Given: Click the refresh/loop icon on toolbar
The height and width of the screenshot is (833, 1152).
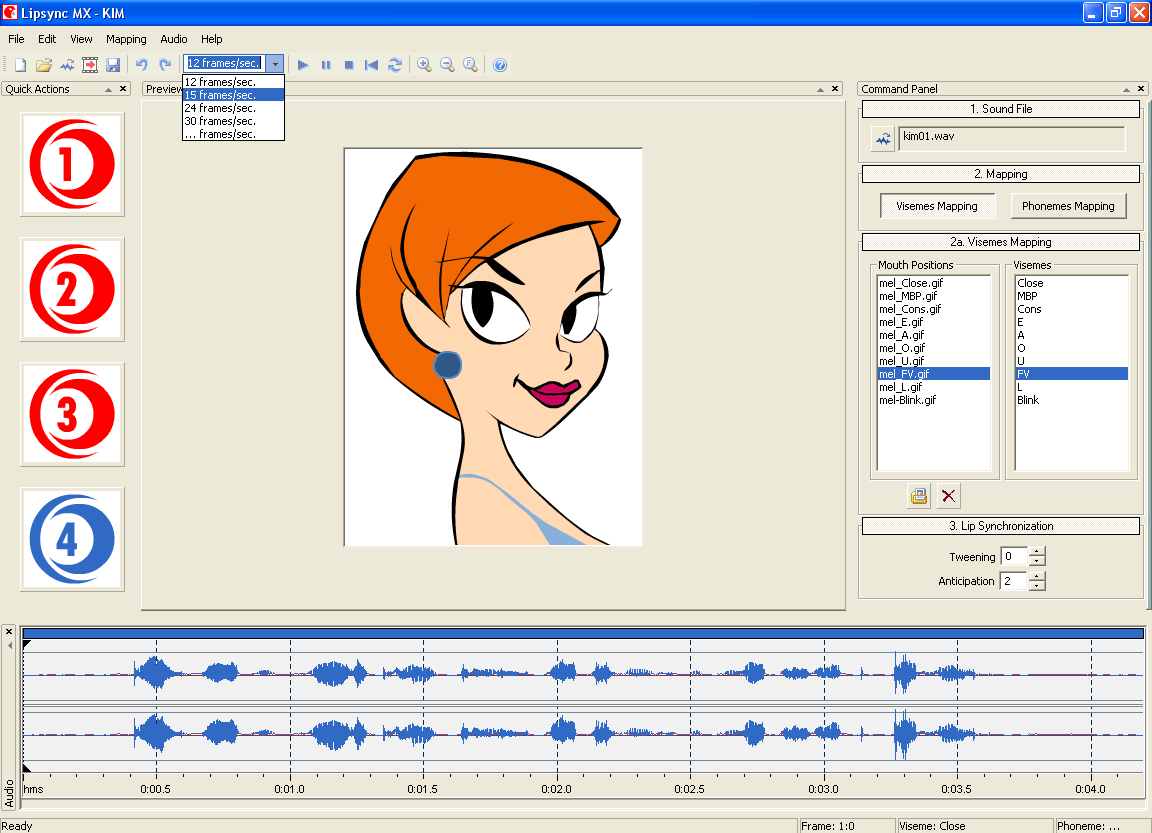Looking at the screenshot, I should coord(394,64).
